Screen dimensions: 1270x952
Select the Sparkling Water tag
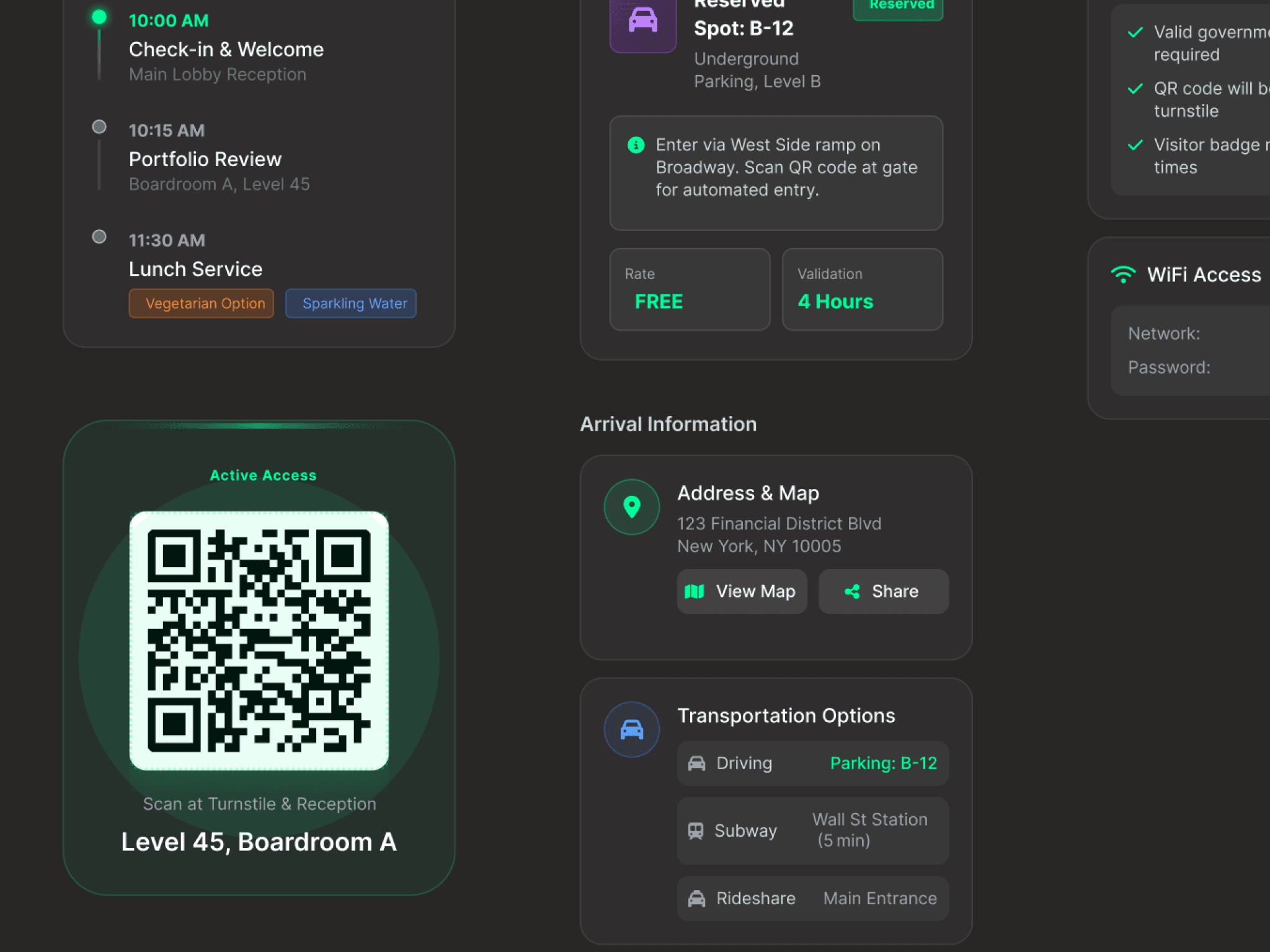pyautogui.click(x=350, y=304)
